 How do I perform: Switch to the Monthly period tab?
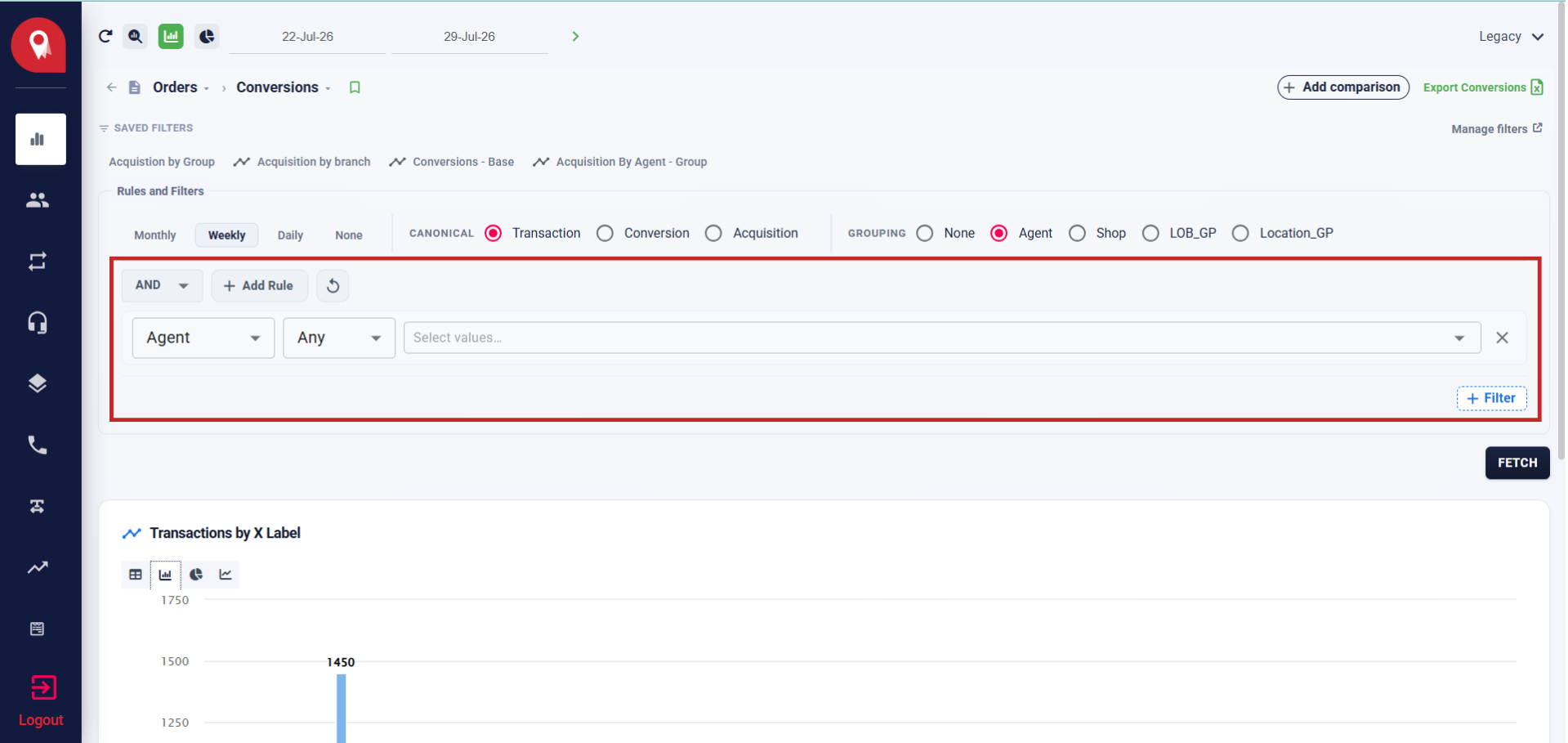[154, 235]
